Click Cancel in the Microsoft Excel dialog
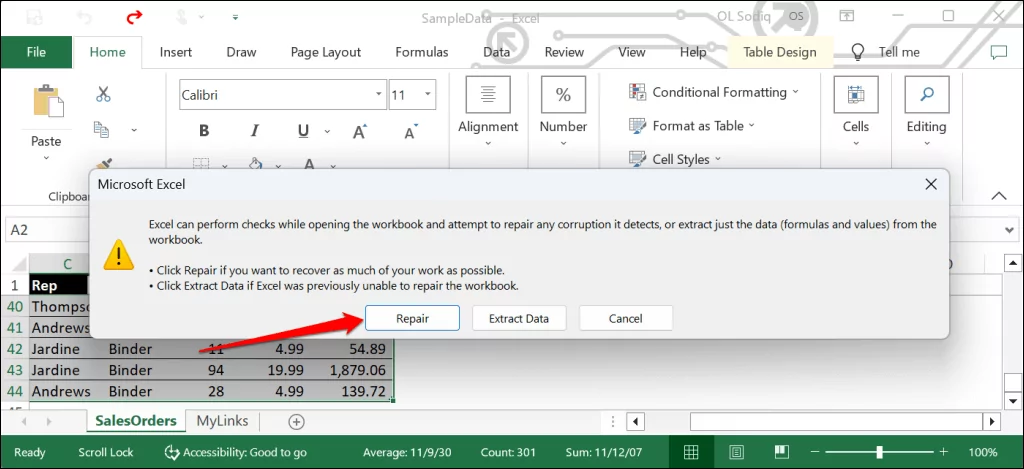 (x=626, y=318)
